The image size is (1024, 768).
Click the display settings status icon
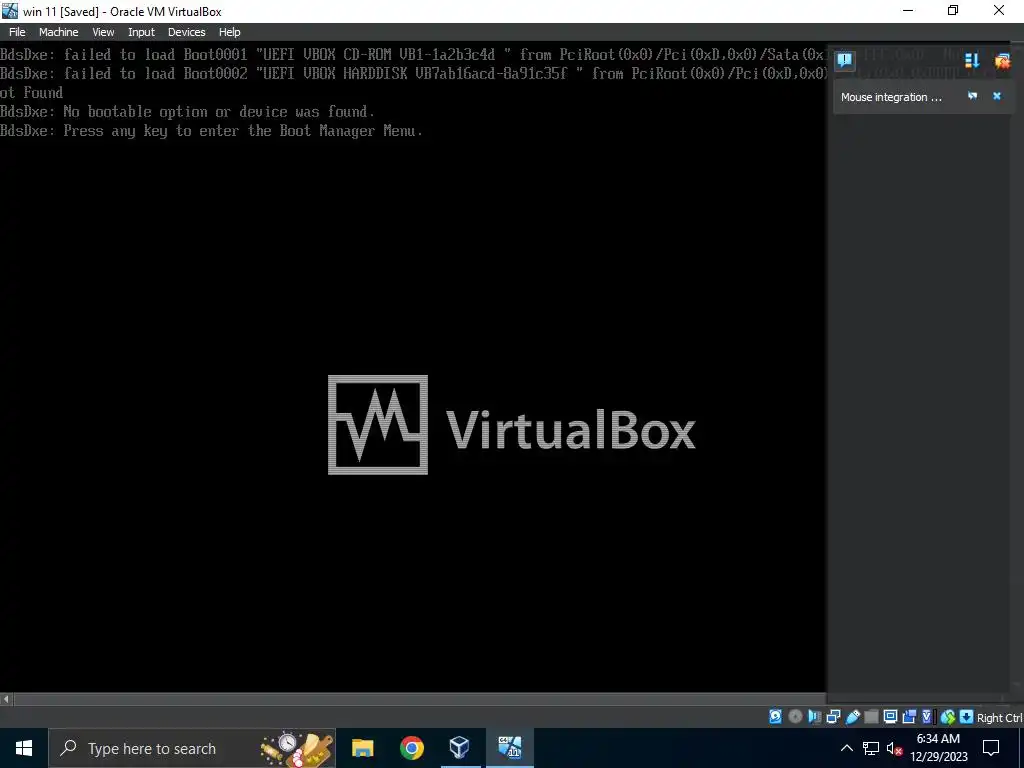[890, 716]
